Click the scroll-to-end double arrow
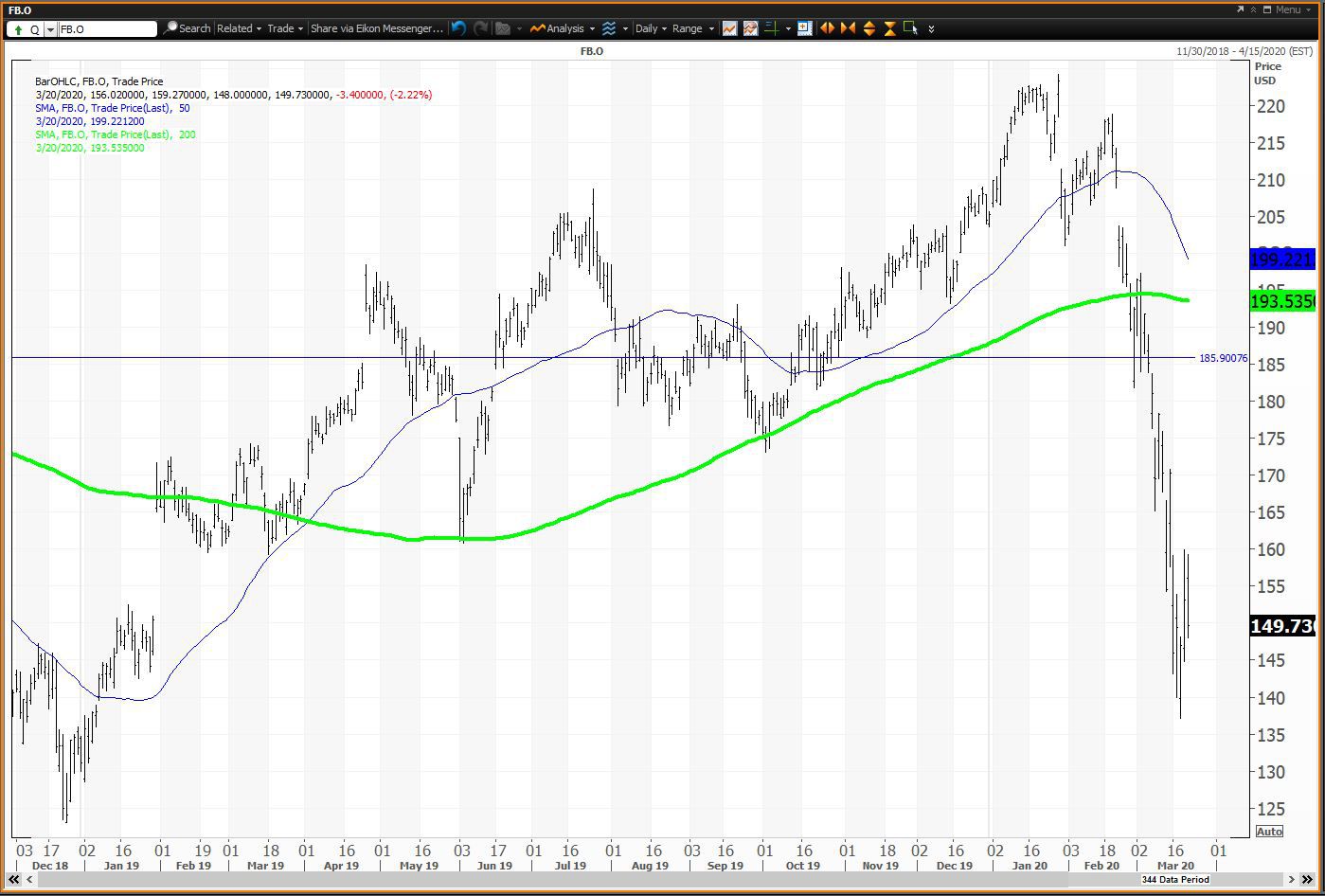The height and width of the screenshot is (896, 1325). point(1308,880)
